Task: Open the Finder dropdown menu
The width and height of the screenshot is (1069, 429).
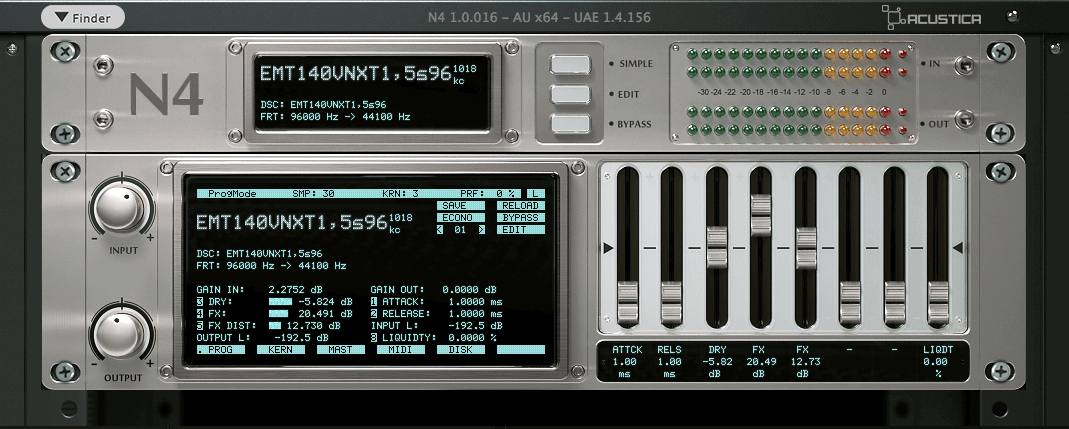Action: 82,18
